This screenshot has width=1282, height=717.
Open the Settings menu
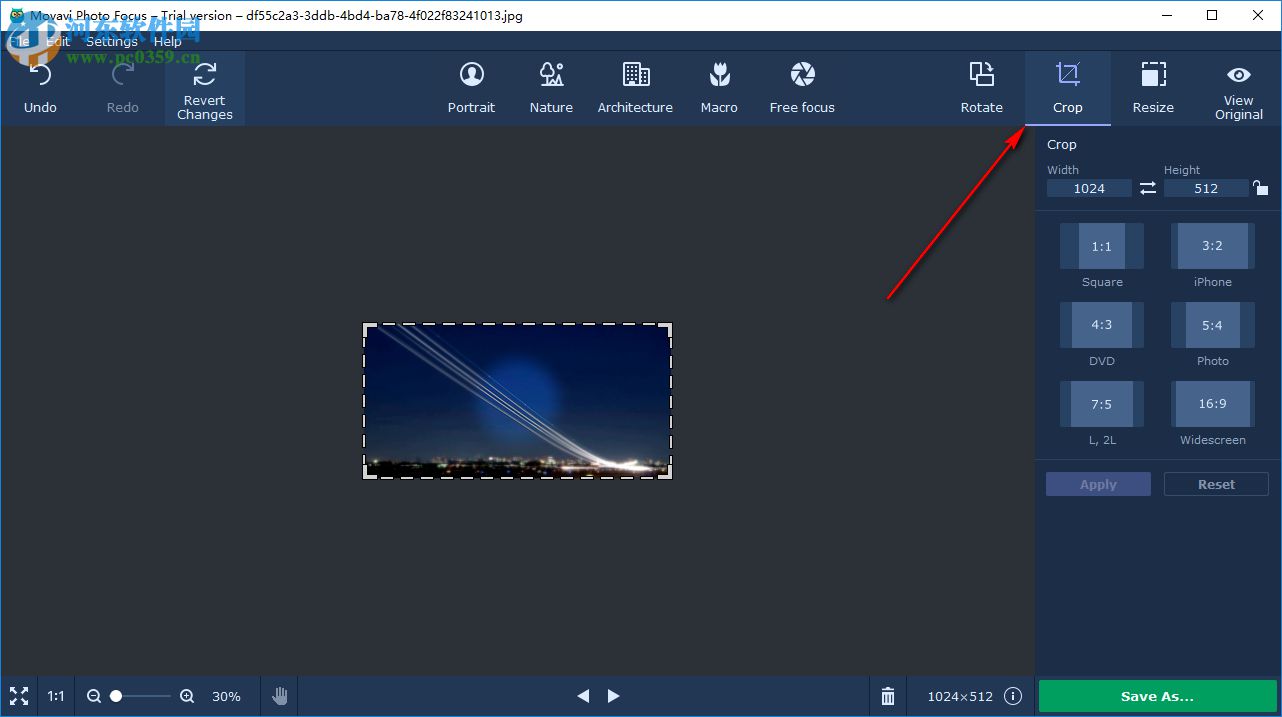pos(112,41)
